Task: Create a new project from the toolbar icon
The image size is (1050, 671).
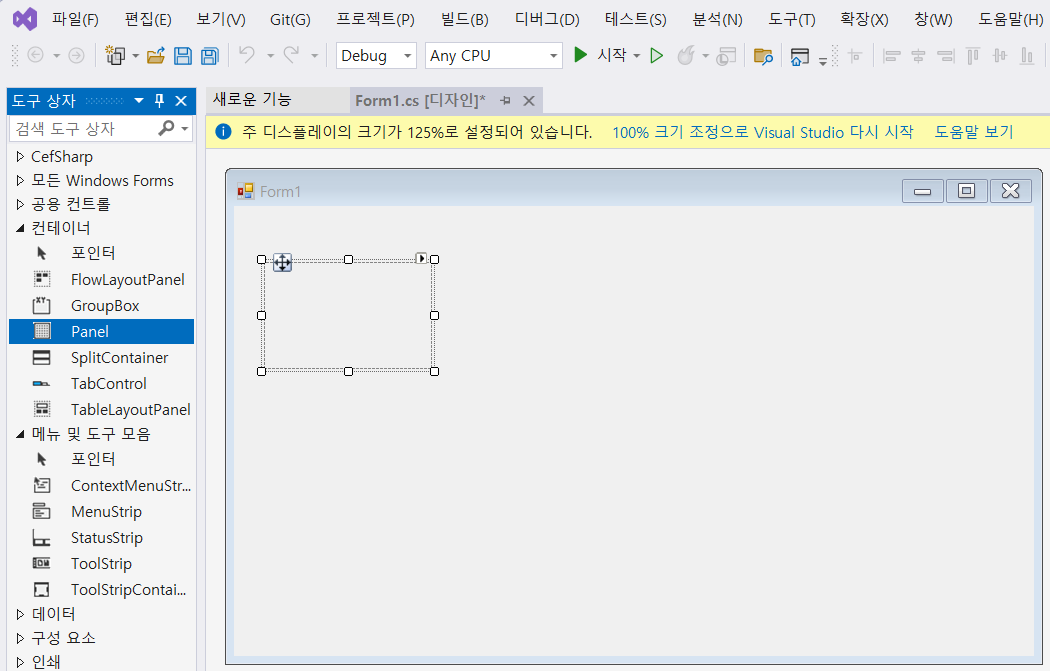Action: point(115,56)
